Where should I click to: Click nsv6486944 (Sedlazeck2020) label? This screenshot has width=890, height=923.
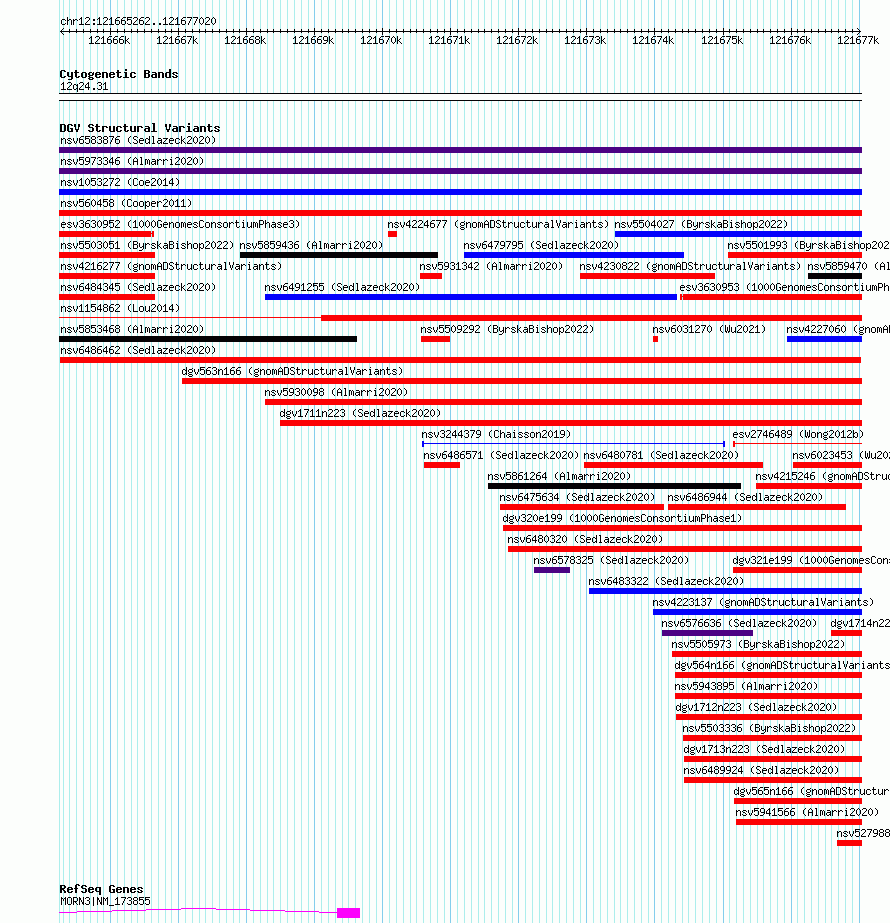click(745, 497)
